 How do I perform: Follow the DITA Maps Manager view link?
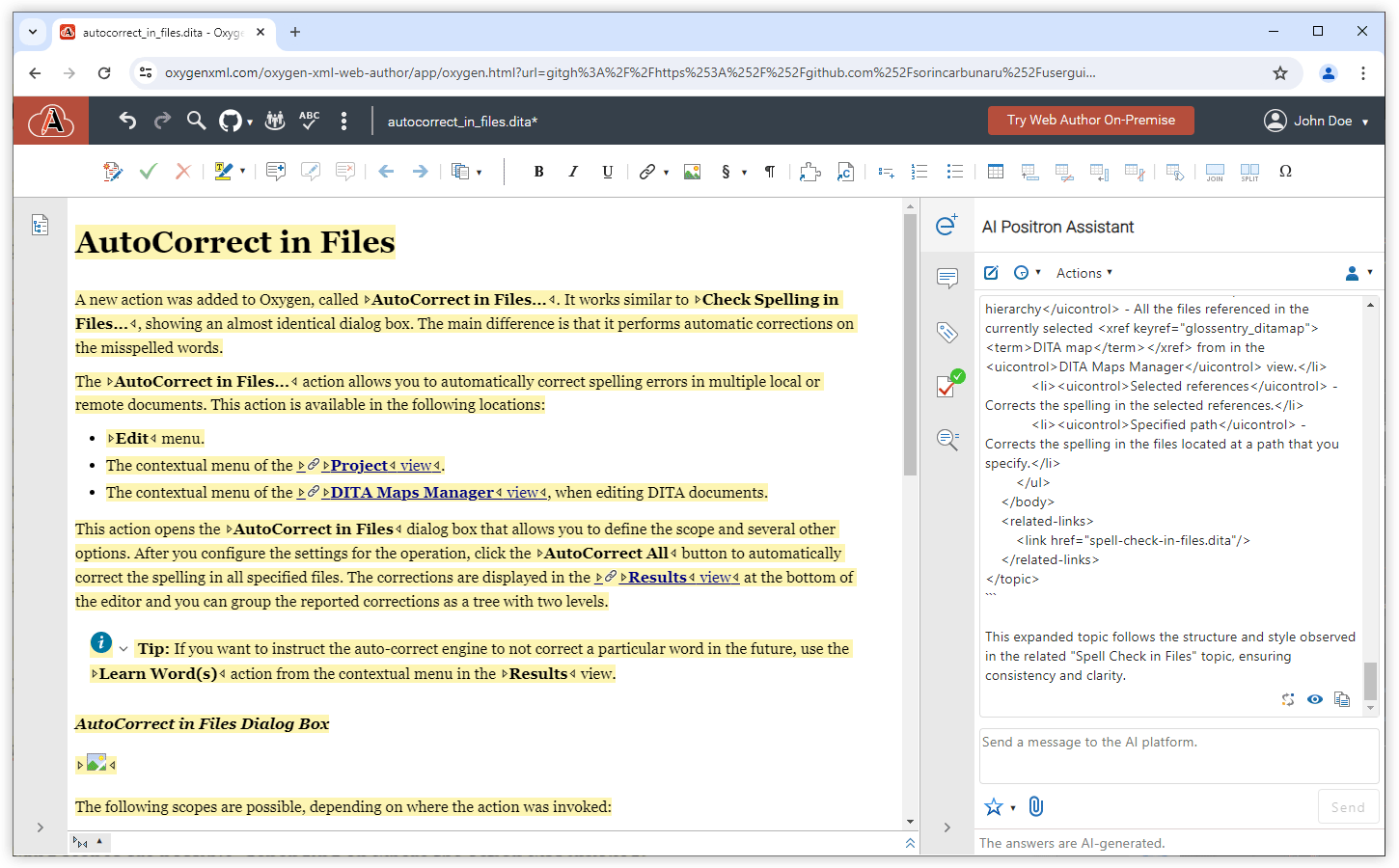[x=424, y=492]
